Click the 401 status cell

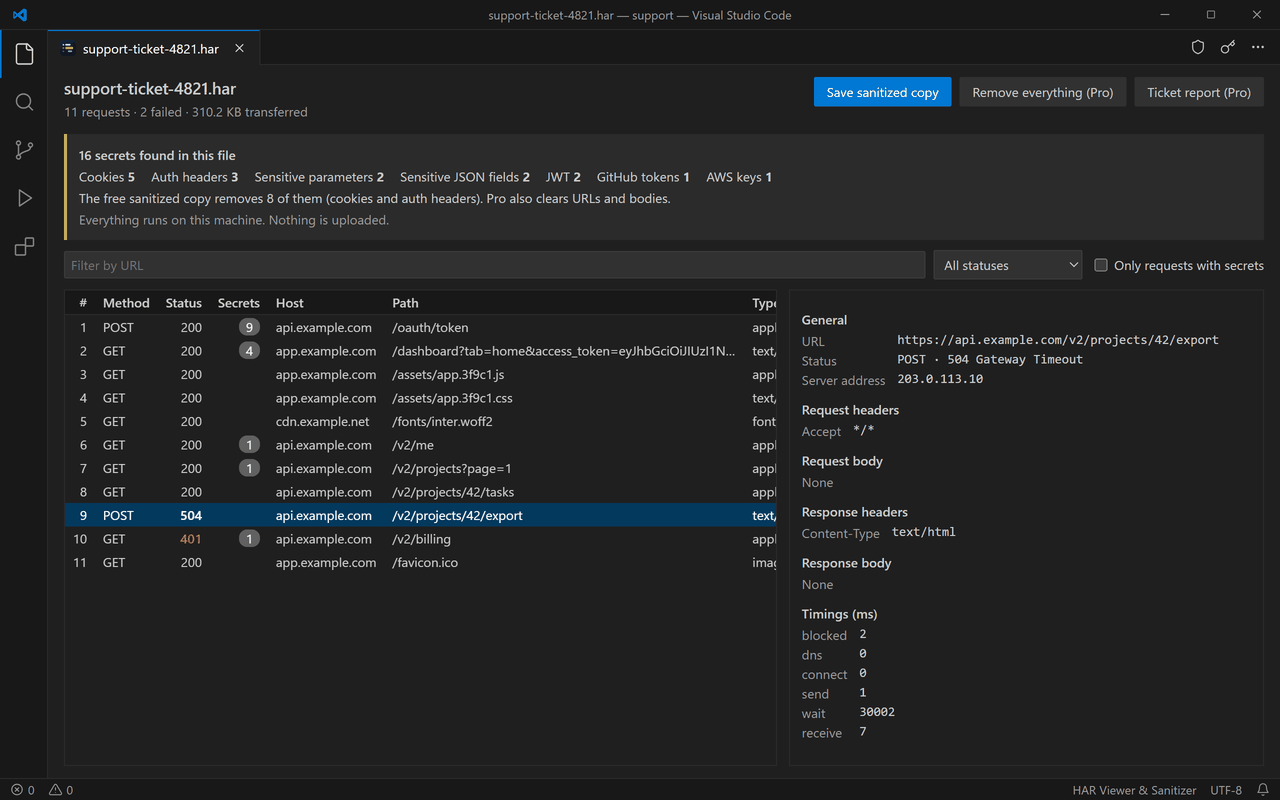[190, 539]
